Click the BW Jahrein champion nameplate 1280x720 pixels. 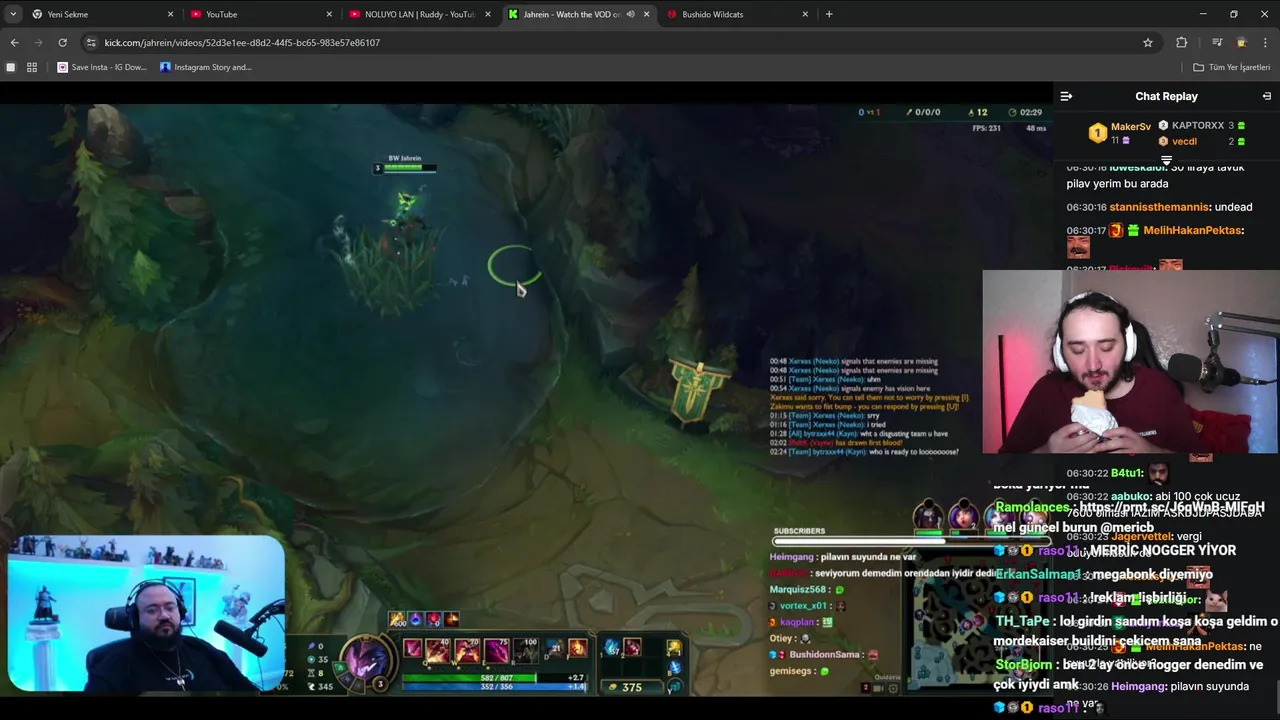point(405,158)
